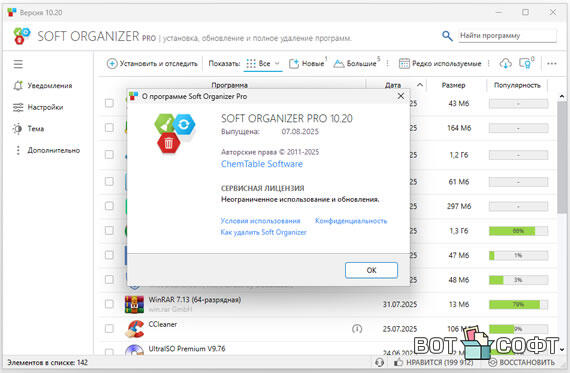Click the 25.07.2025 date cell
This screenshot has height=373, width=570.
point(400,329)
